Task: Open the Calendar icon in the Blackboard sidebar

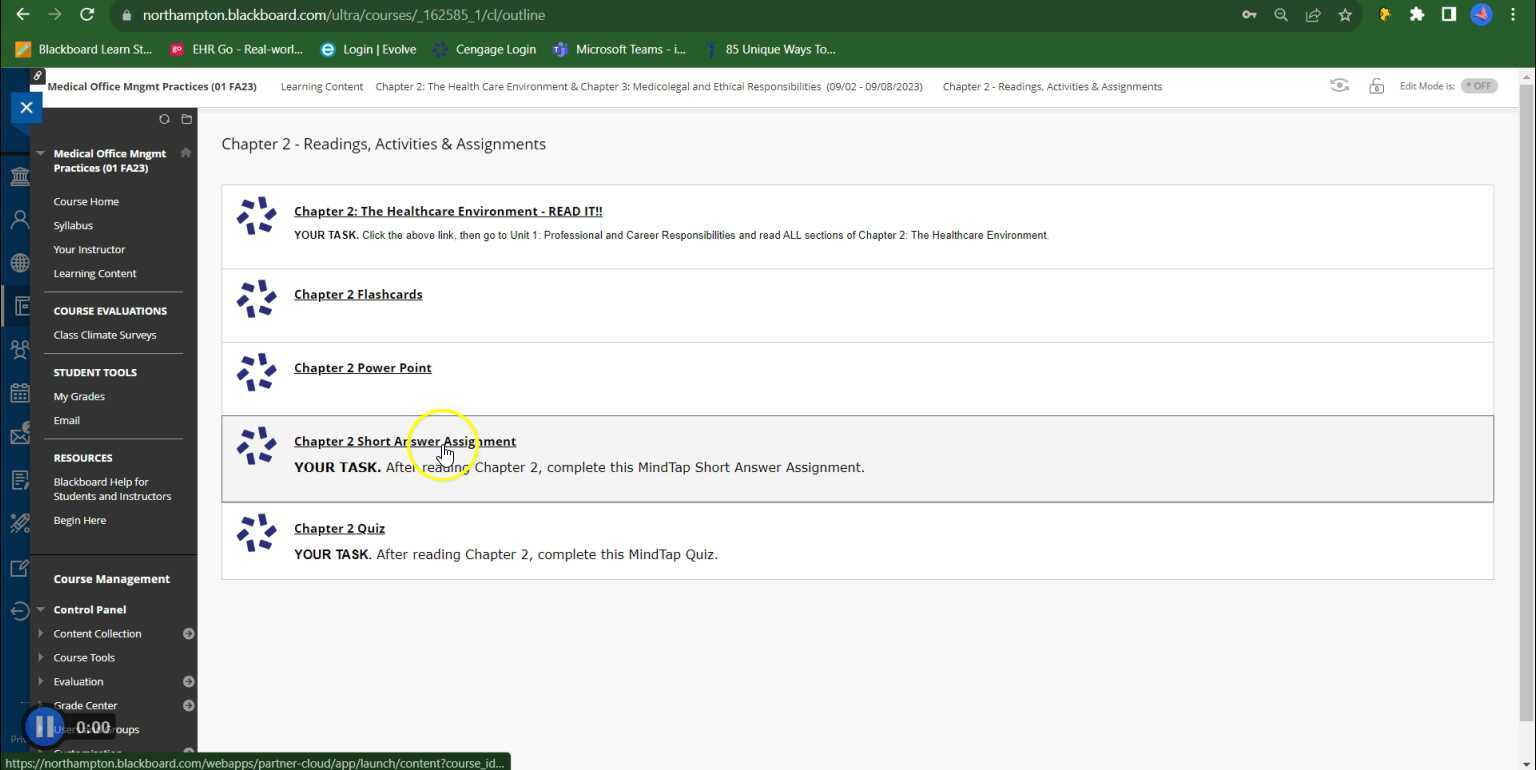Action: pos(20,392)
